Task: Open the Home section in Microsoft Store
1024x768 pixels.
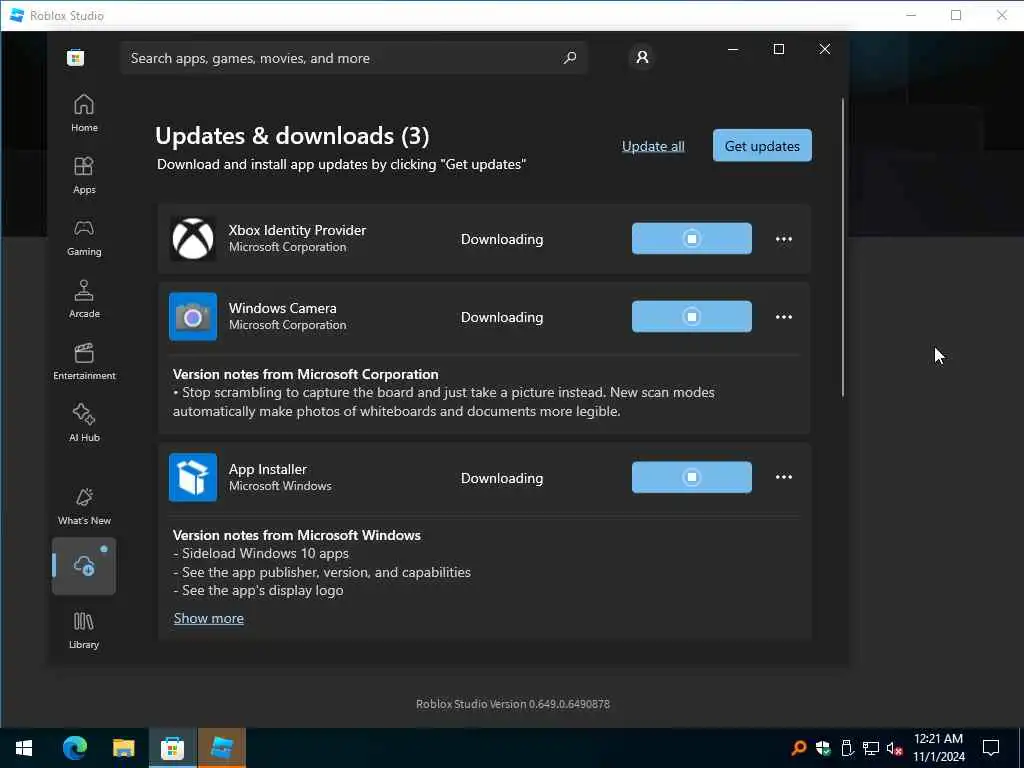Action: pos(84,113)
